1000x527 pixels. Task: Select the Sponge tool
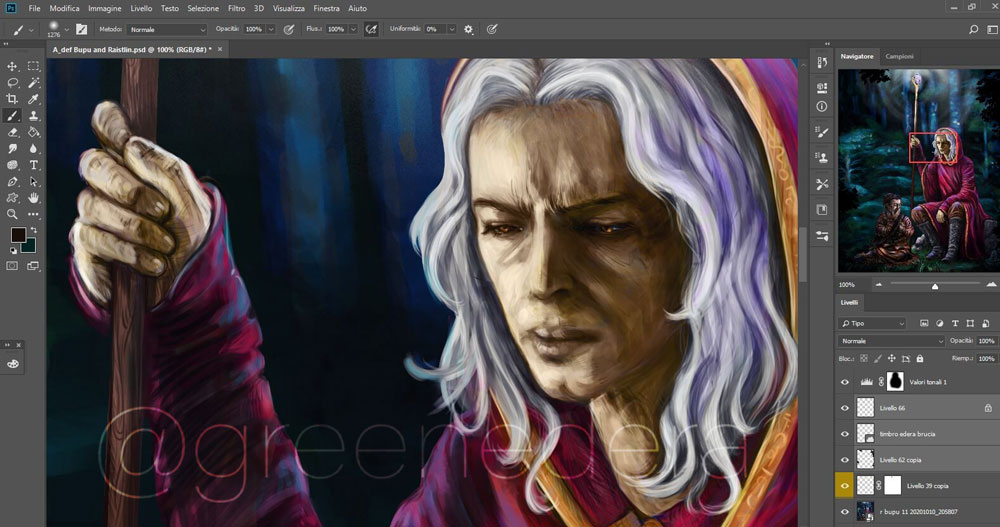(12, 165)
